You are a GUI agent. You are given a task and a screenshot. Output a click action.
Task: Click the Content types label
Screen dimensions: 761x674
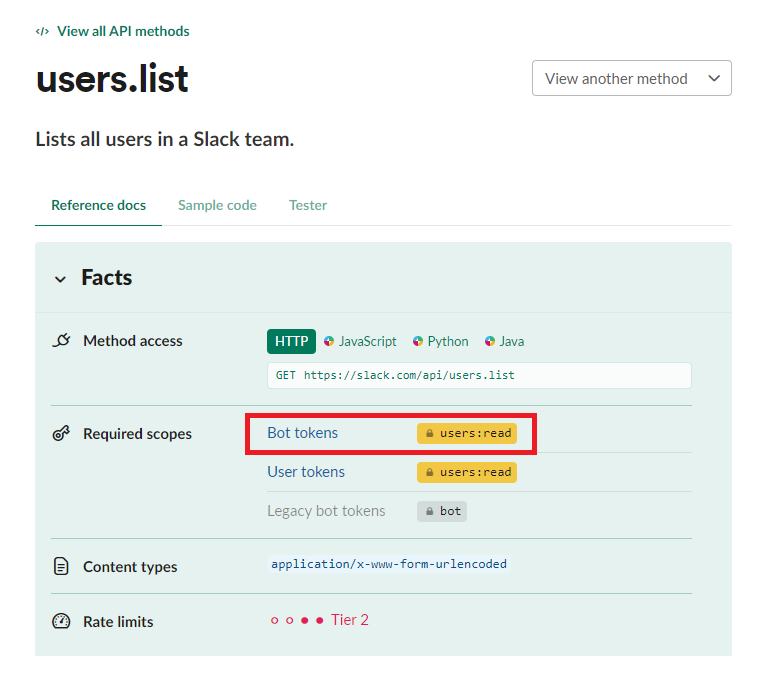[130, 567]
